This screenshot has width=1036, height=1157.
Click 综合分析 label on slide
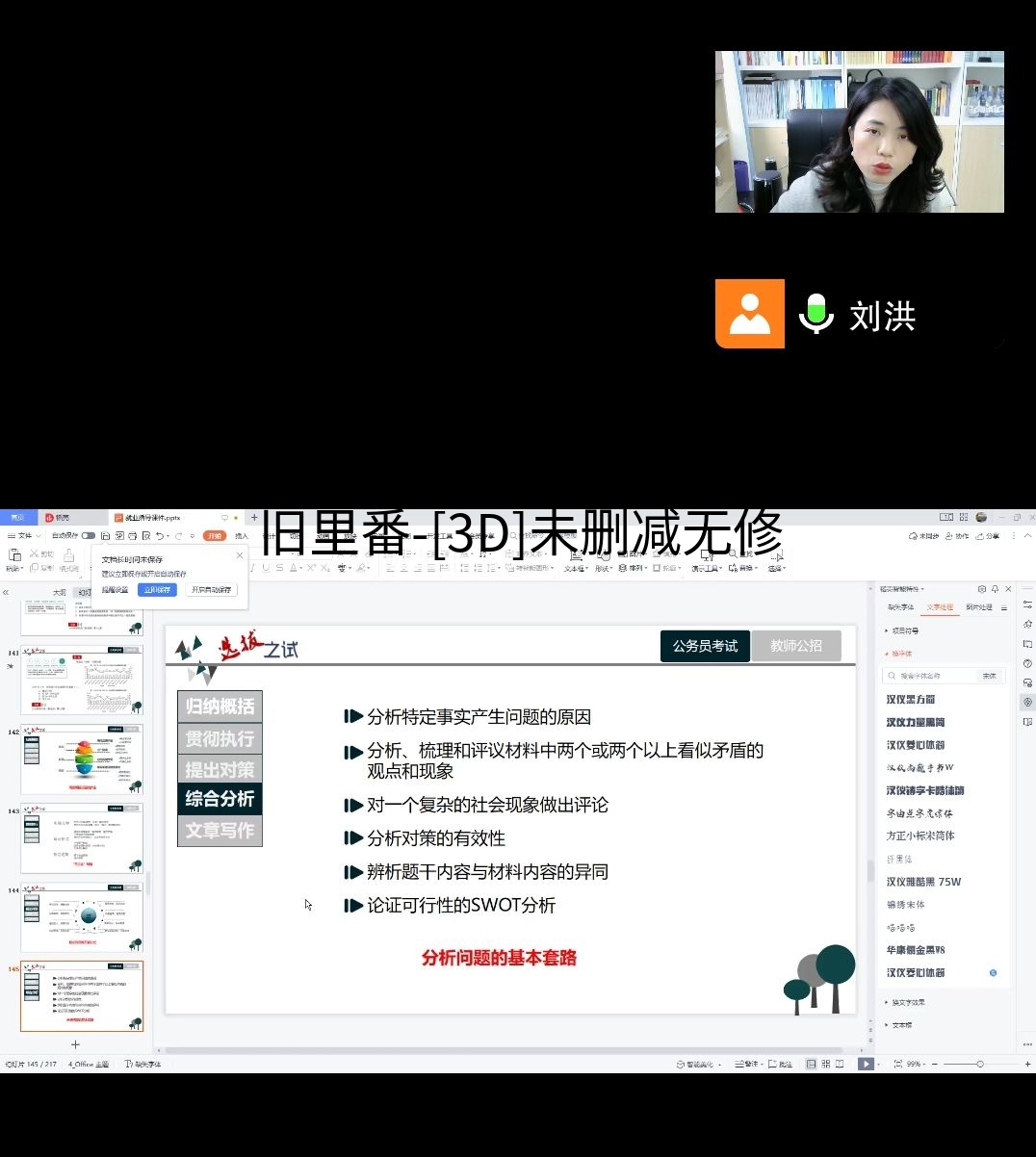pyautogui.click(x=220, y=799)
